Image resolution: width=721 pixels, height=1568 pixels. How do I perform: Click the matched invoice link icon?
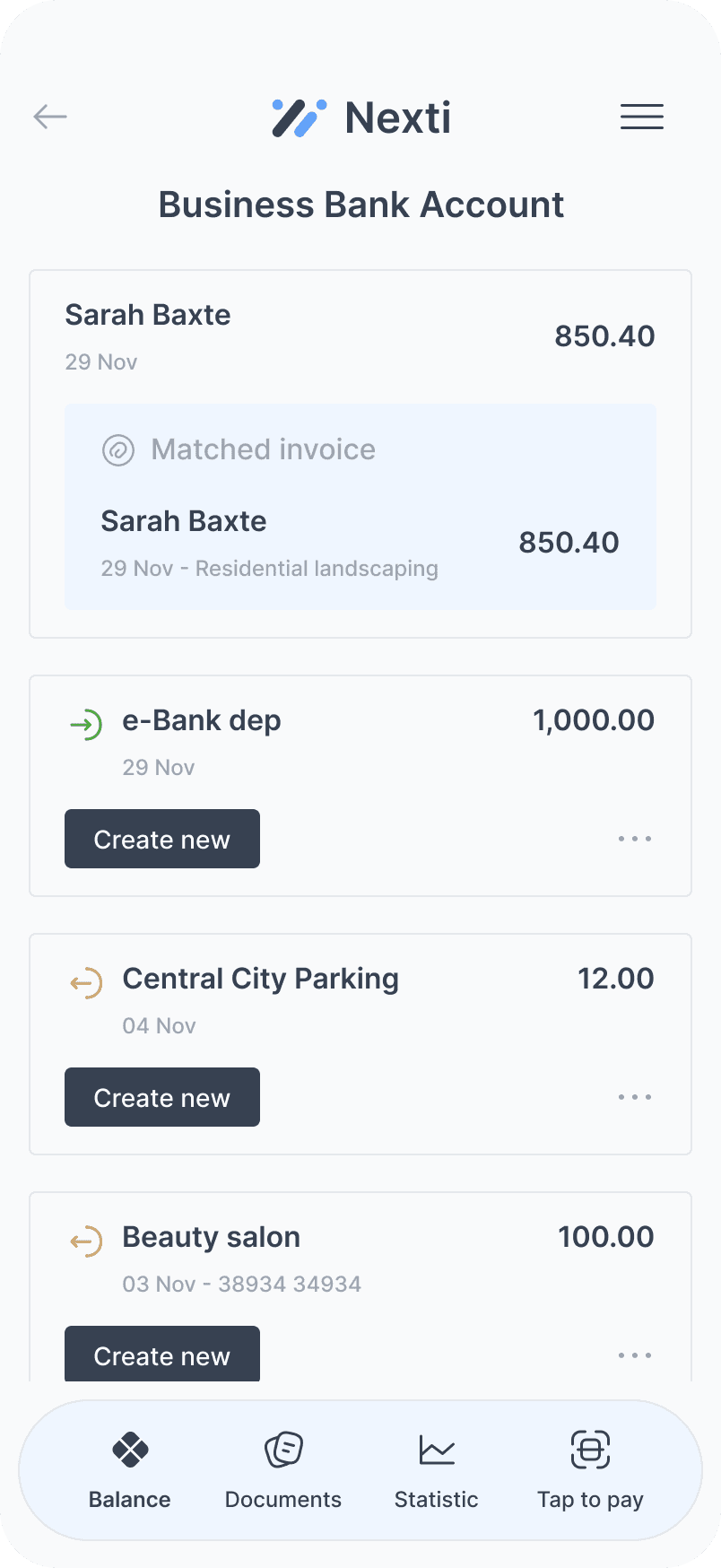point(118,449)
